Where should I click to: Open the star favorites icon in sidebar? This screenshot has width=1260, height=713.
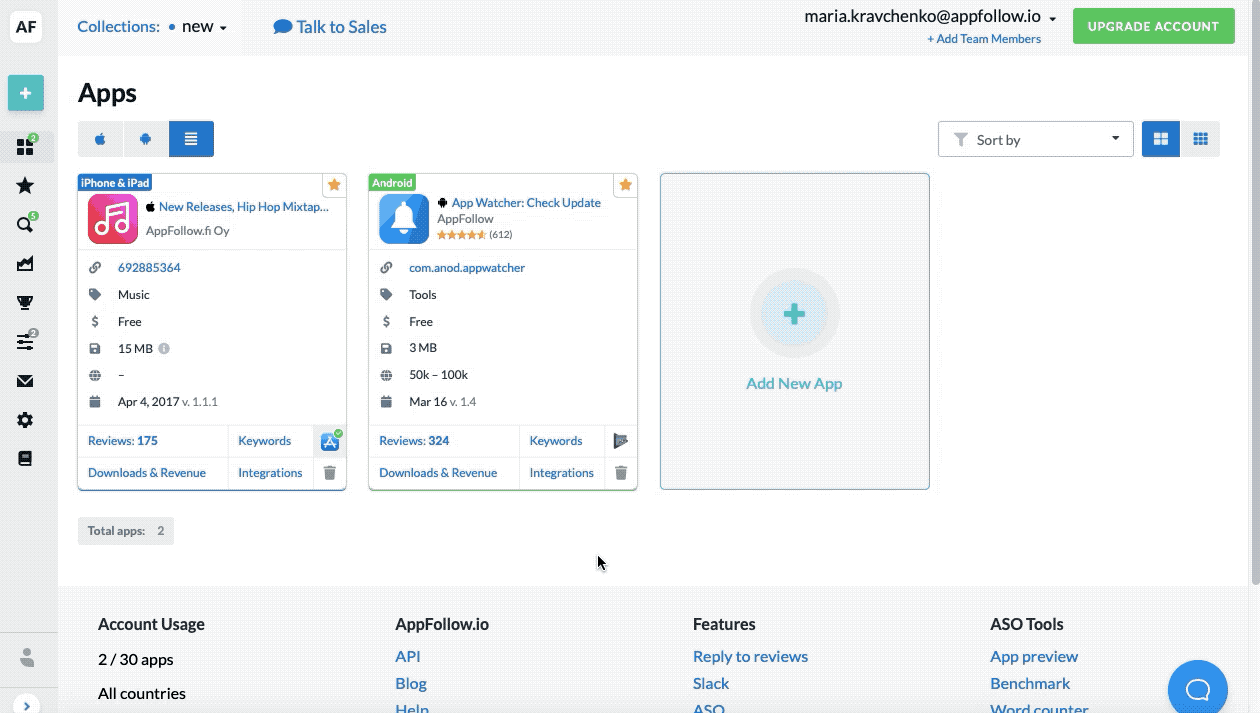pyautogui.click(x=26, y=186)
